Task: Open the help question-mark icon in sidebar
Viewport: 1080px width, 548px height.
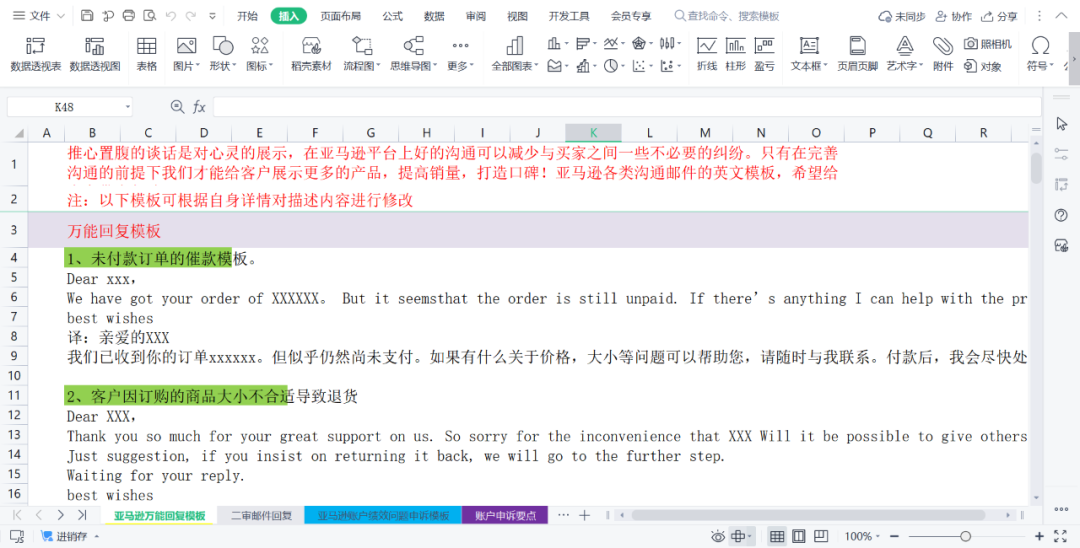Action: 1061,215
